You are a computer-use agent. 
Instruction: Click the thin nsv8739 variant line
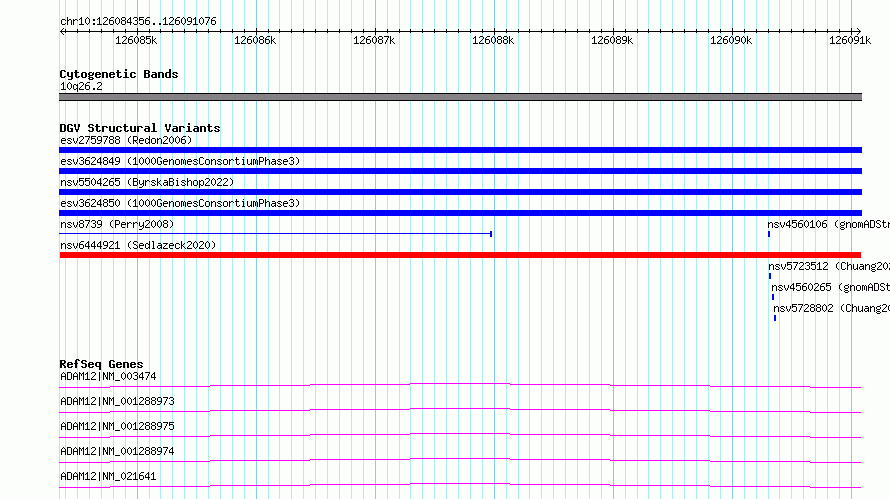(x=275, y=234)
